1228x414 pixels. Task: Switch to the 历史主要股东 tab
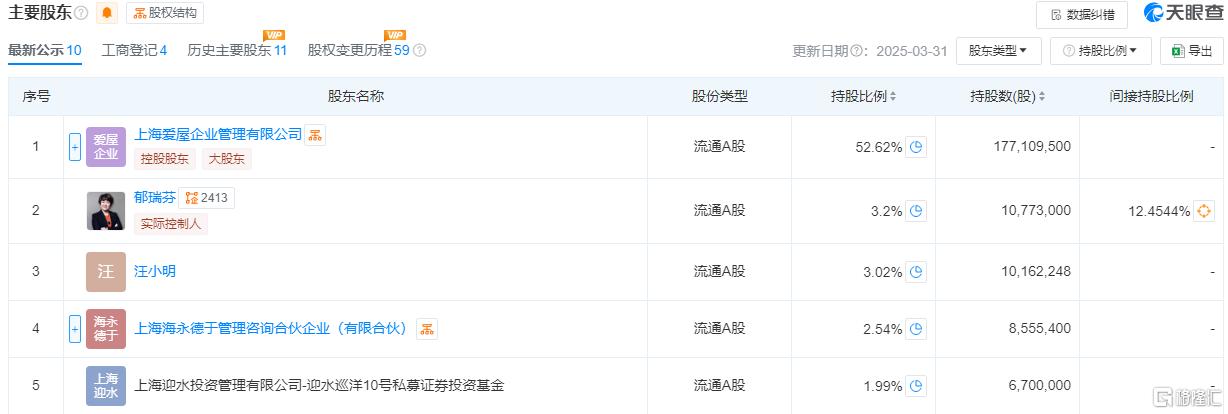click(237, 50)
